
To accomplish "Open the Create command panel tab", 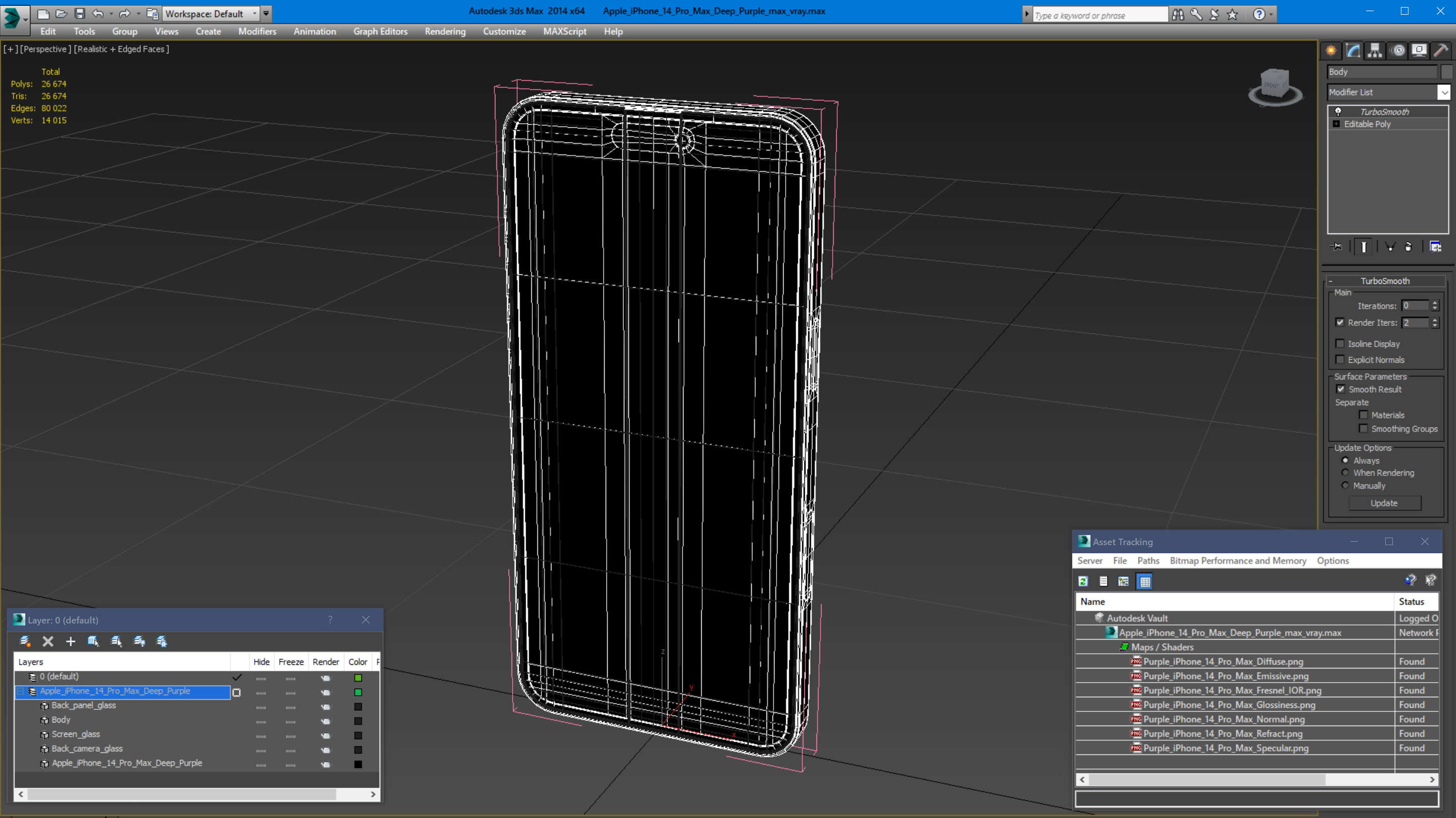I will coord(1332,51).
